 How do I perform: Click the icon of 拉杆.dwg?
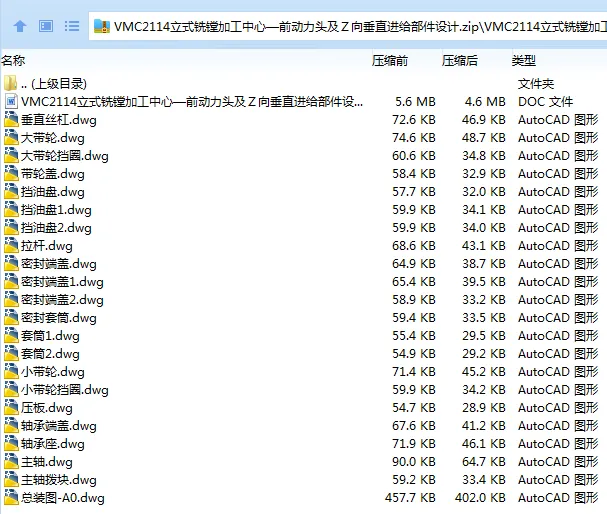pyautogui.click(x=11, y=246)
